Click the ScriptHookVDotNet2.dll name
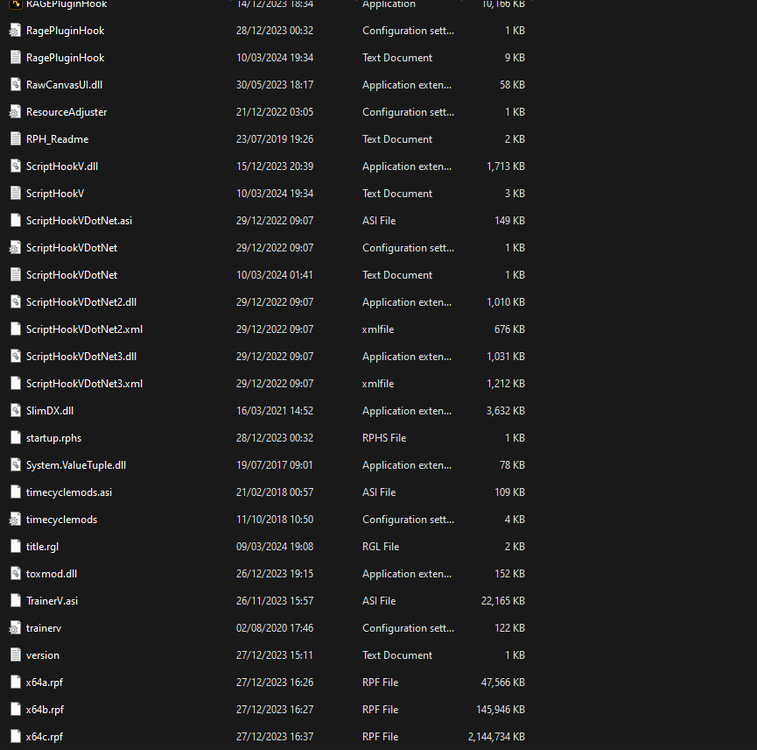The width and height of the screenshot is (757, 750). (82, 302)
